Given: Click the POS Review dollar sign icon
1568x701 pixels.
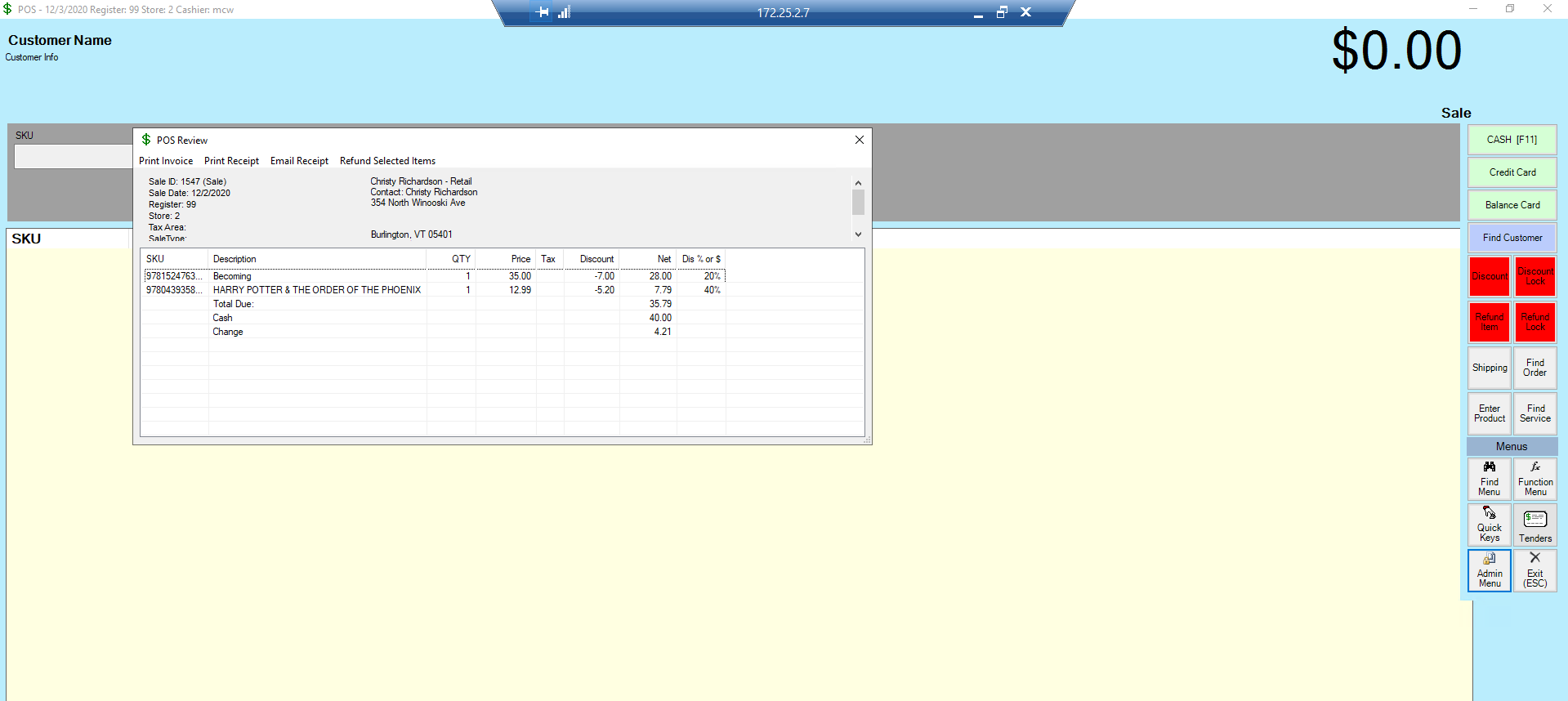Looking at the screenshot, I should click(146, 140).
